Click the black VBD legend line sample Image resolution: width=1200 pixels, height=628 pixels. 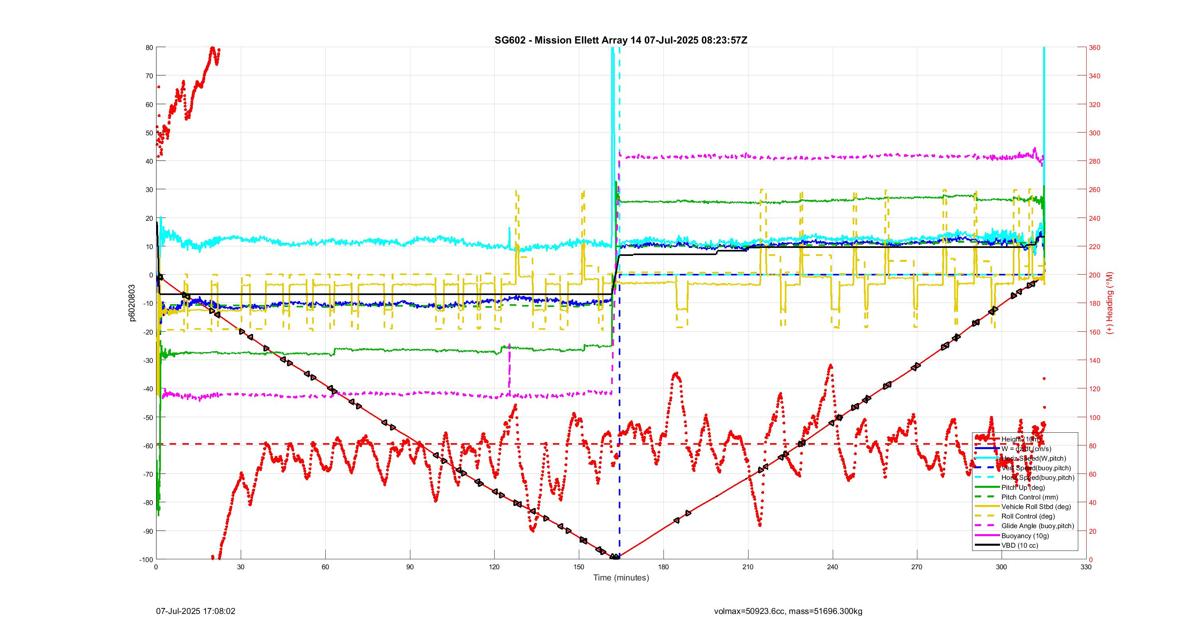pyautogui.click(x=987, y=545)
